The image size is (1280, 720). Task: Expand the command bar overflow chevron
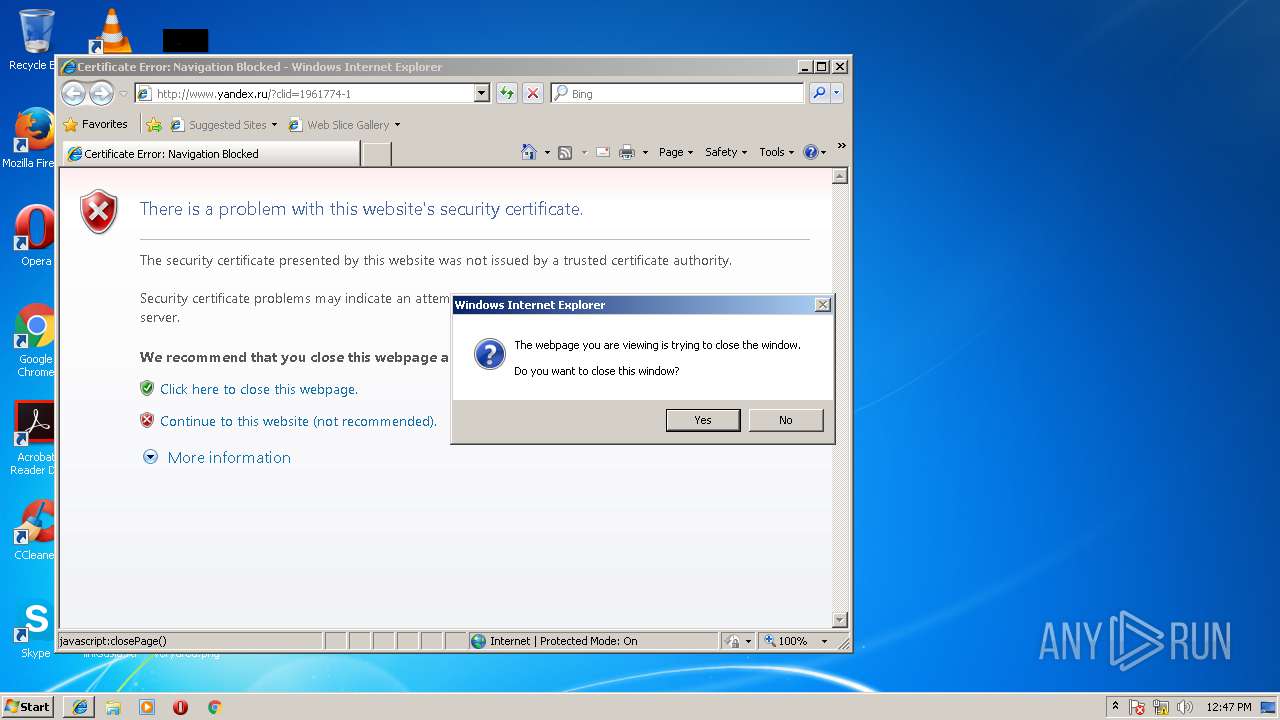point(841,147)
